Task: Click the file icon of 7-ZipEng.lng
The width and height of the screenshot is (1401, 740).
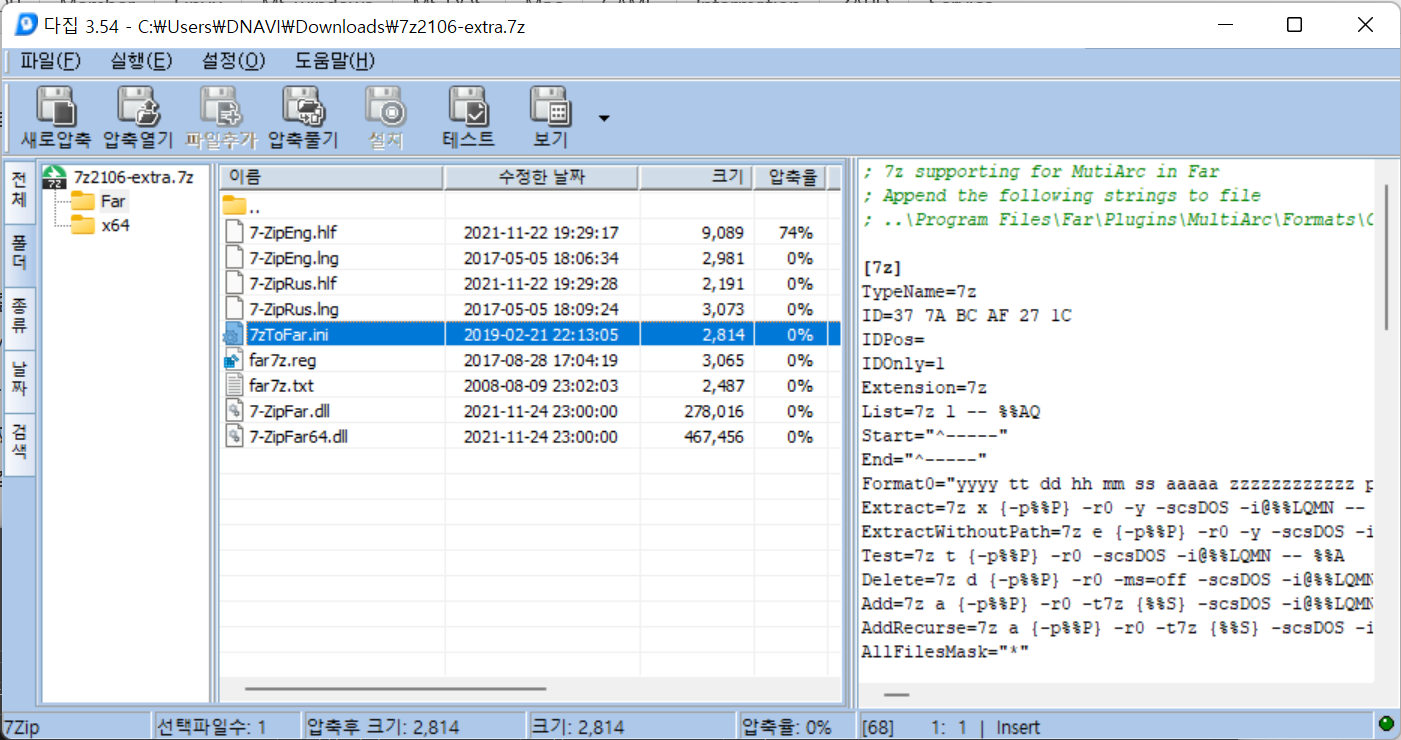Action: pos(234,258)
